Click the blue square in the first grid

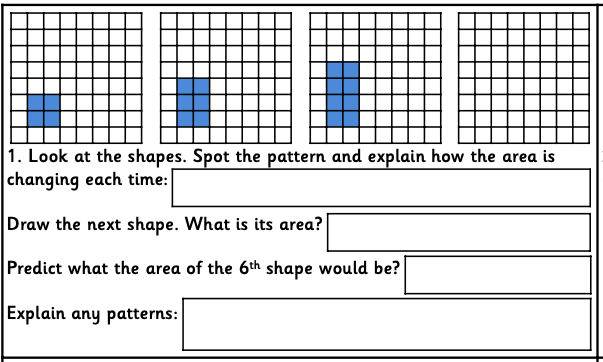[43, 111]
